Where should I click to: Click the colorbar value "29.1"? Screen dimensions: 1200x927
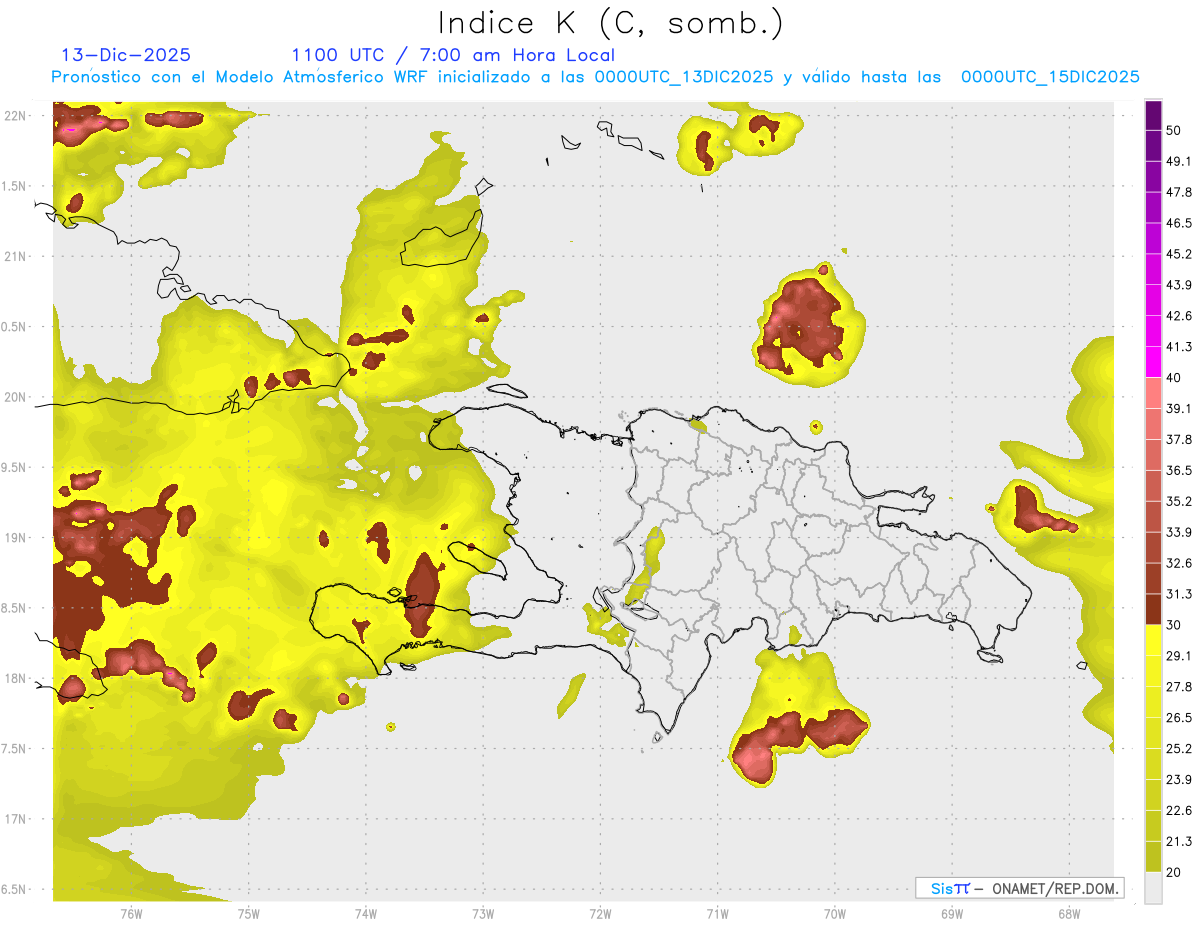1179,655
